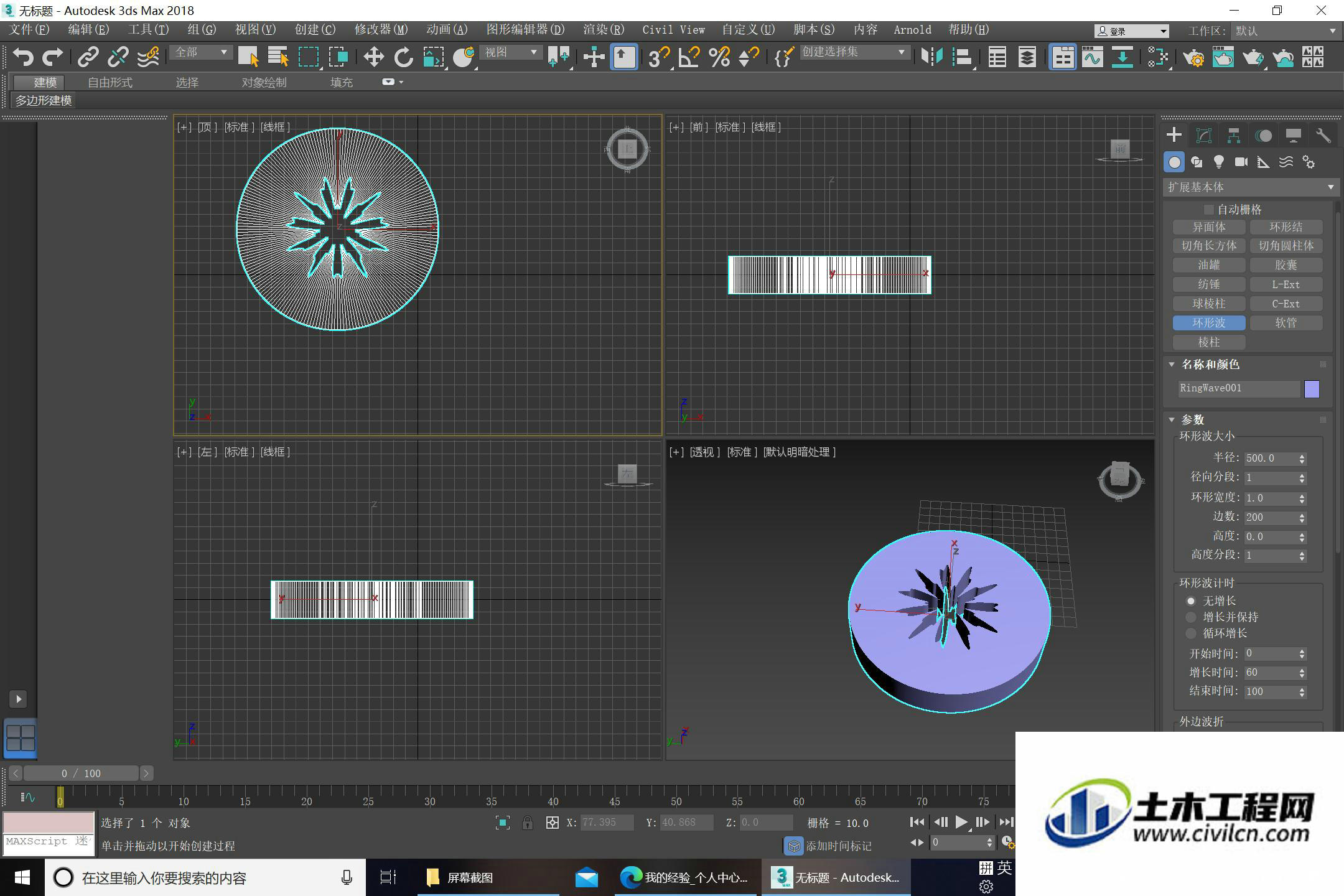Click the Undo arrow icon
This screenshot has height=896, width=1344.
(23, 57)
